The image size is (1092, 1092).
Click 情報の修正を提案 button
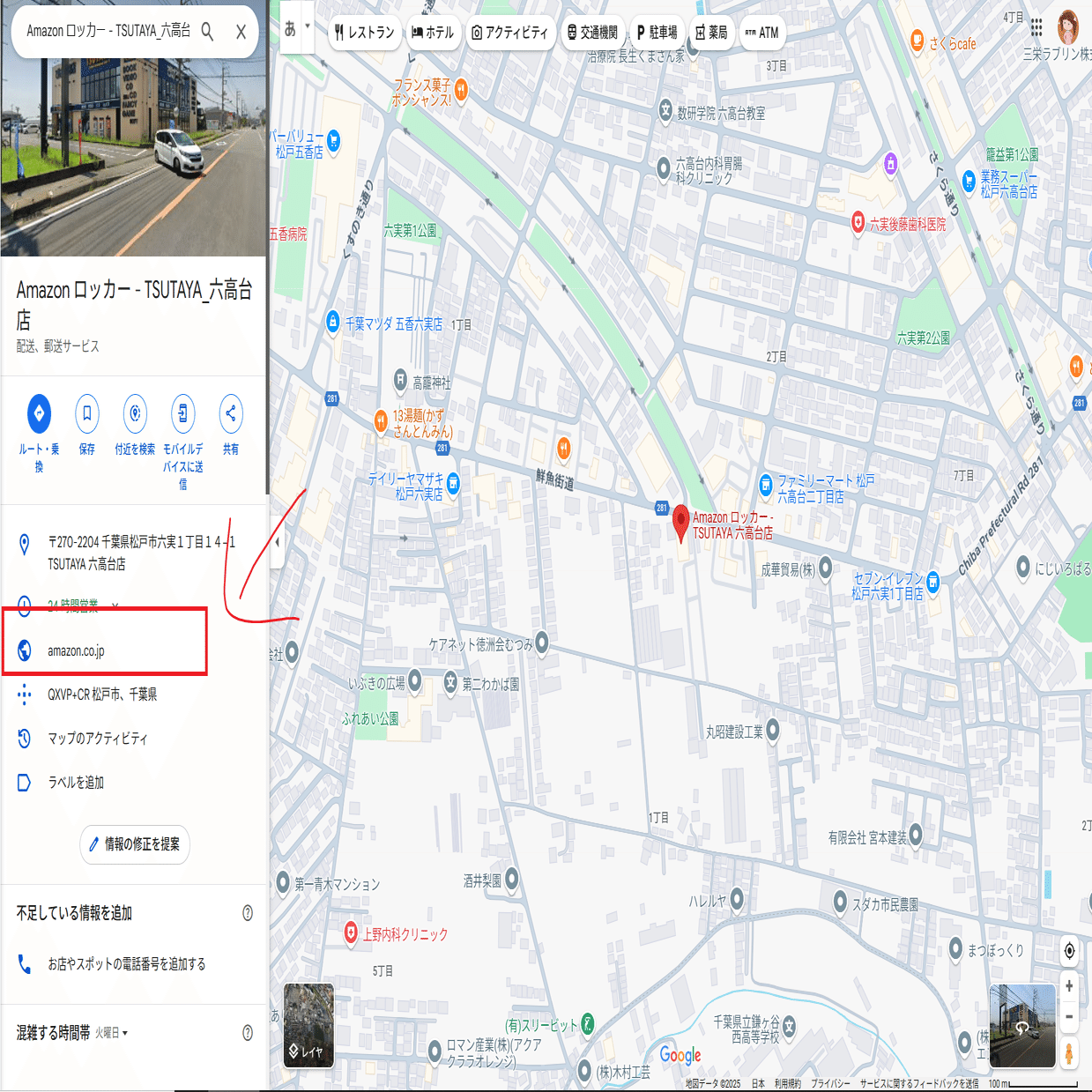click(x=134, y=844)
